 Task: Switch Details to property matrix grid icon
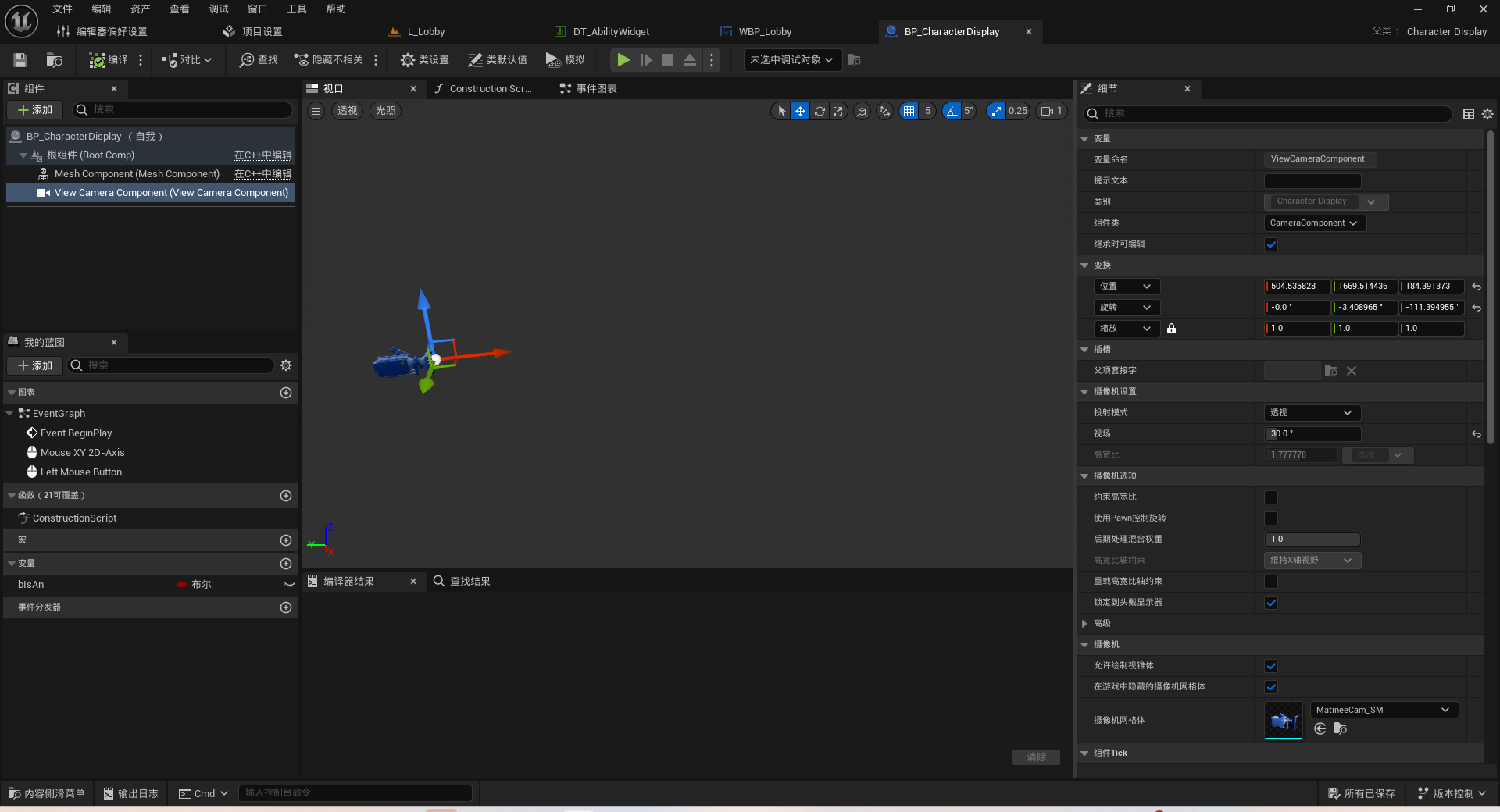pos(1469,114)
